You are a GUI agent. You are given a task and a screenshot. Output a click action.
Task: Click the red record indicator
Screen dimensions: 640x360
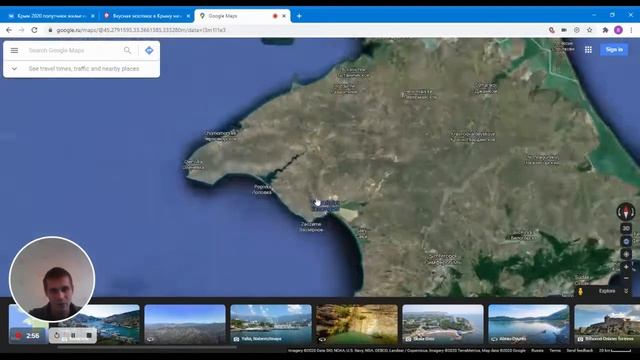(x=18, y=336)
